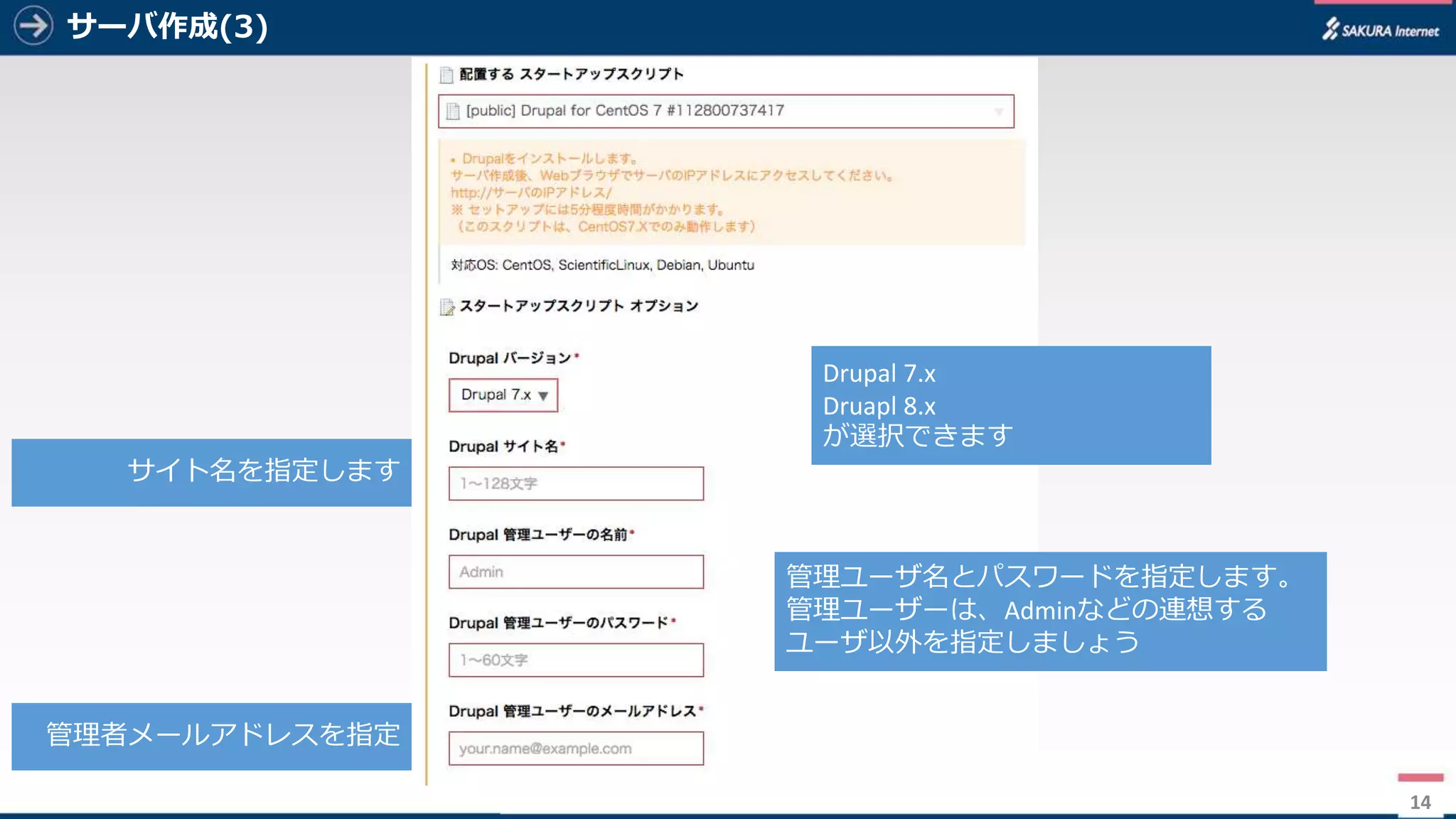Click the スタートアップスクリプト オプション heading
The image size is (1456, 819).
coord(579,306)
